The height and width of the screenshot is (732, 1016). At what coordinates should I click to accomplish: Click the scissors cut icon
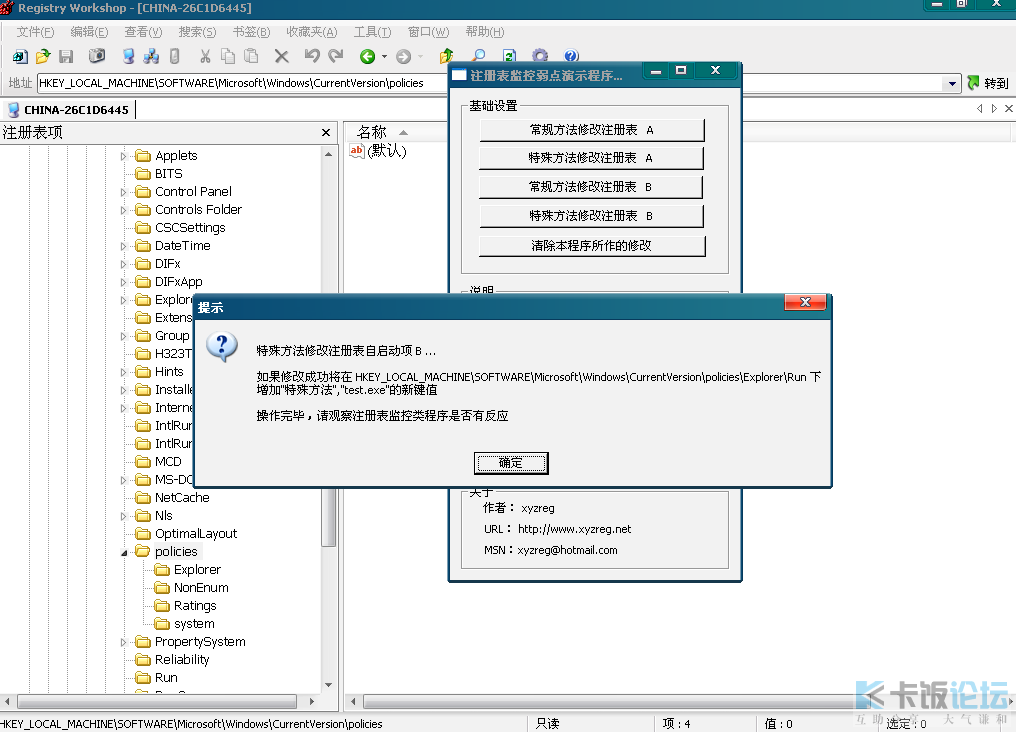tap(205, 57)
